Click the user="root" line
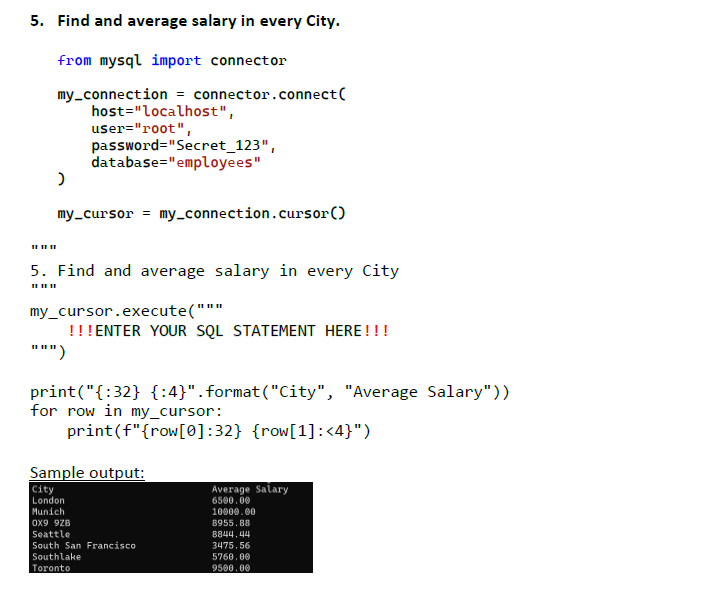The image size is (711, 599). (141, 129)
